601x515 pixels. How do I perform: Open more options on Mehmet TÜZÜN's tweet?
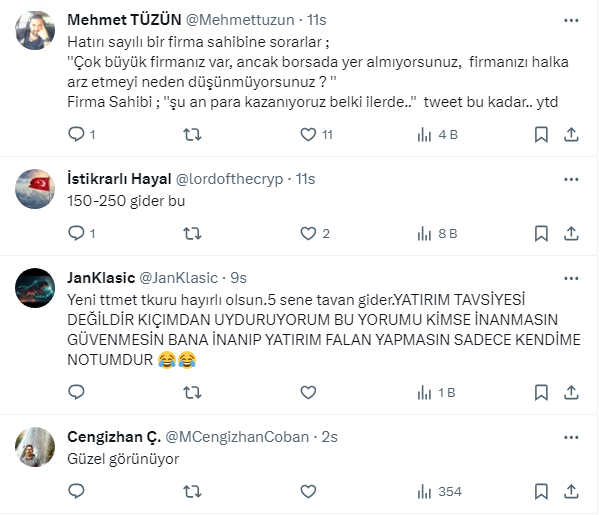[569, 19]
